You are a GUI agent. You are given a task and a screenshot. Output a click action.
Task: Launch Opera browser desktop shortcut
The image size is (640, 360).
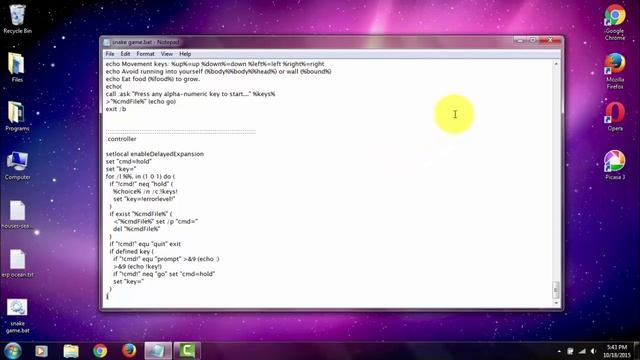coord(615,116)
